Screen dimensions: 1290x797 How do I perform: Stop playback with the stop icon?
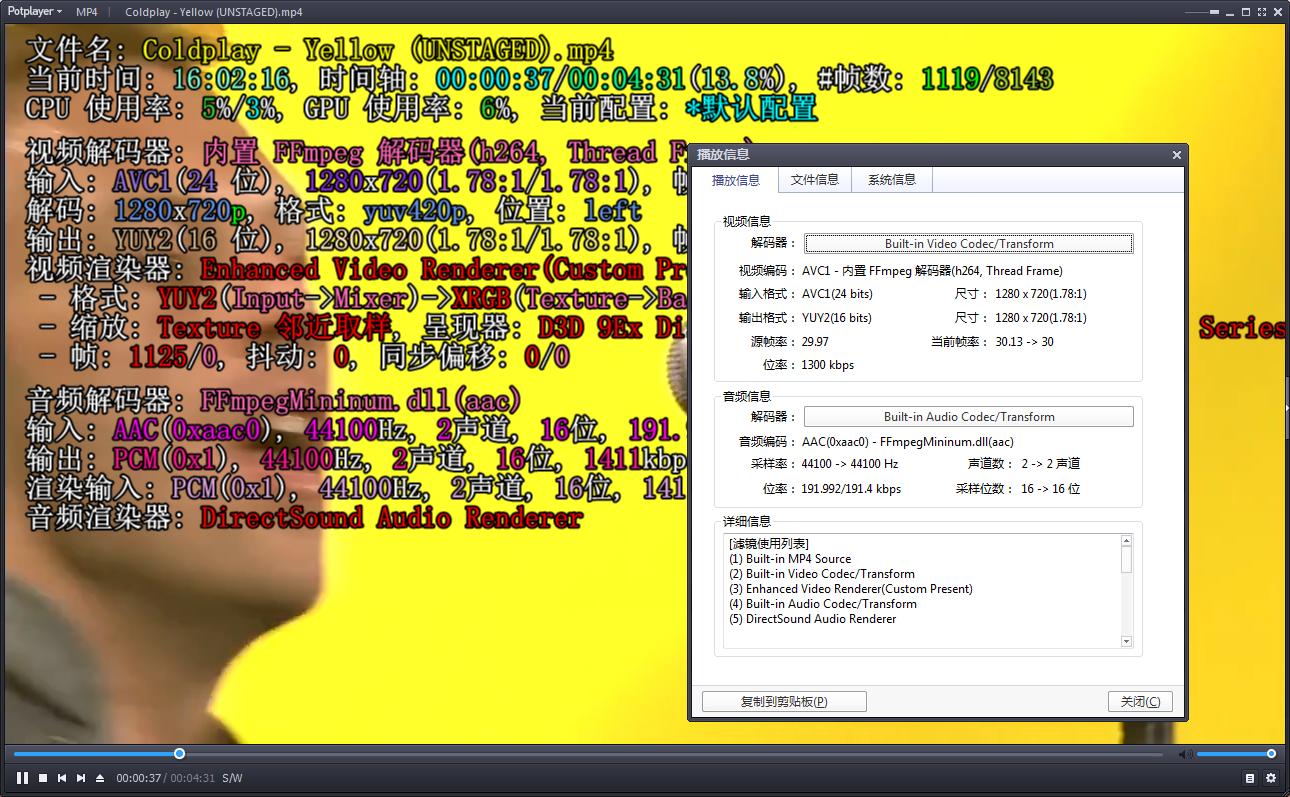coord(41,777)
